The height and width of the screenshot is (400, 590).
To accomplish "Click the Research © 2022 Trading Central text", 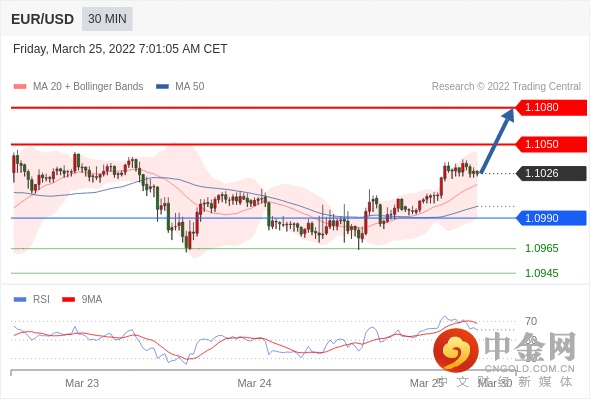I will [506, 87].
